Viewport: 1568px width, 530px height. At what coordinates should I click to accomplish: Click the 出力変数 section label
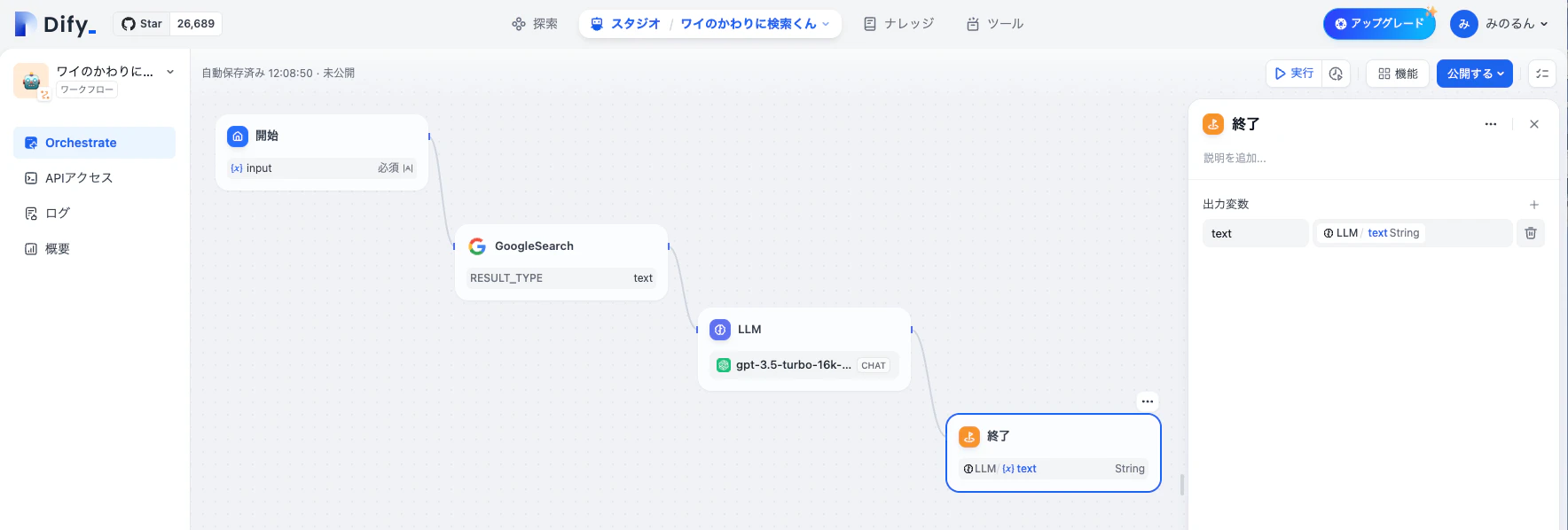coord(1226,205)
